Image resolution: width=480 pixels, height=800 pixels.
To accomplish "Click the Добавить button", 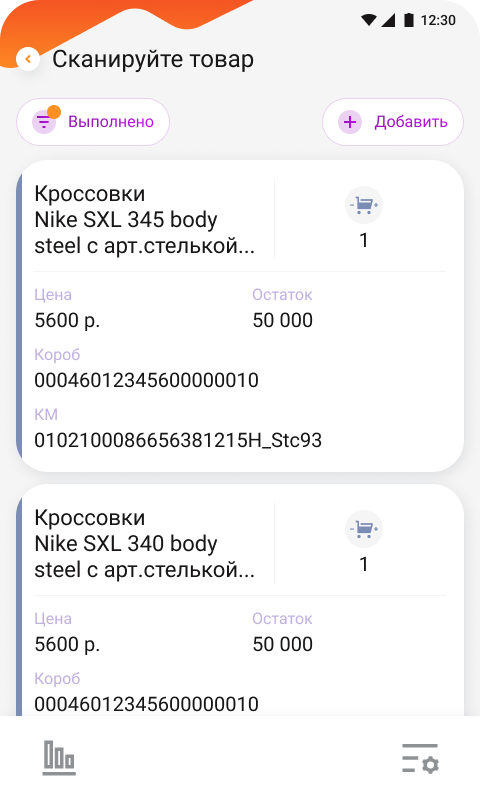I will [x=393, y=122].
